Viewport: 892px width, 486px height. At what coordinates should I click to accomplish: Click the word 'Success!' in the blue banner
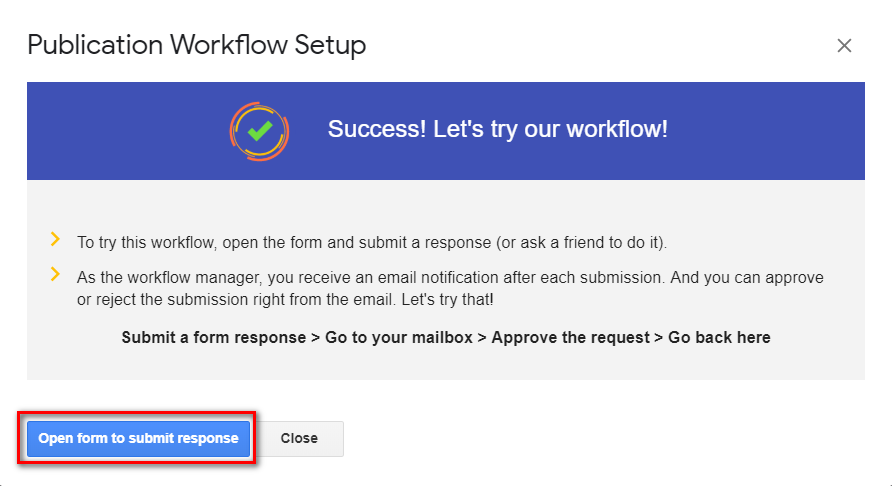pyautogui.click(x=377, y=129)
